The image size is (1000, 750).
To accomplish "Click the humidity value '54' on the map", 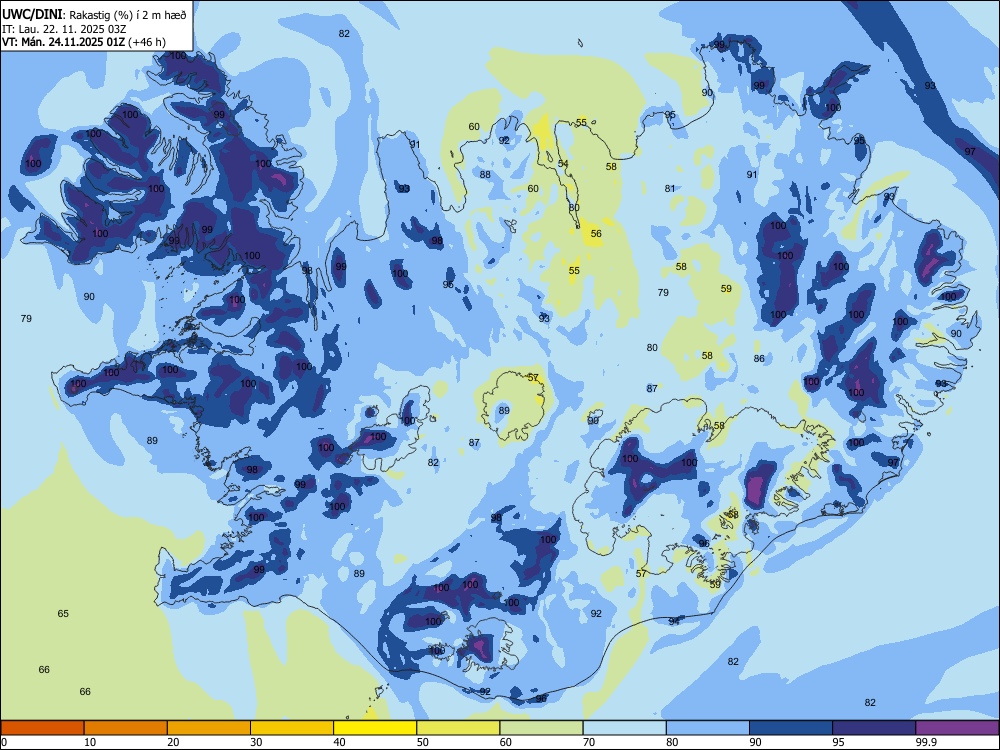I will click(x=563, y=164).
